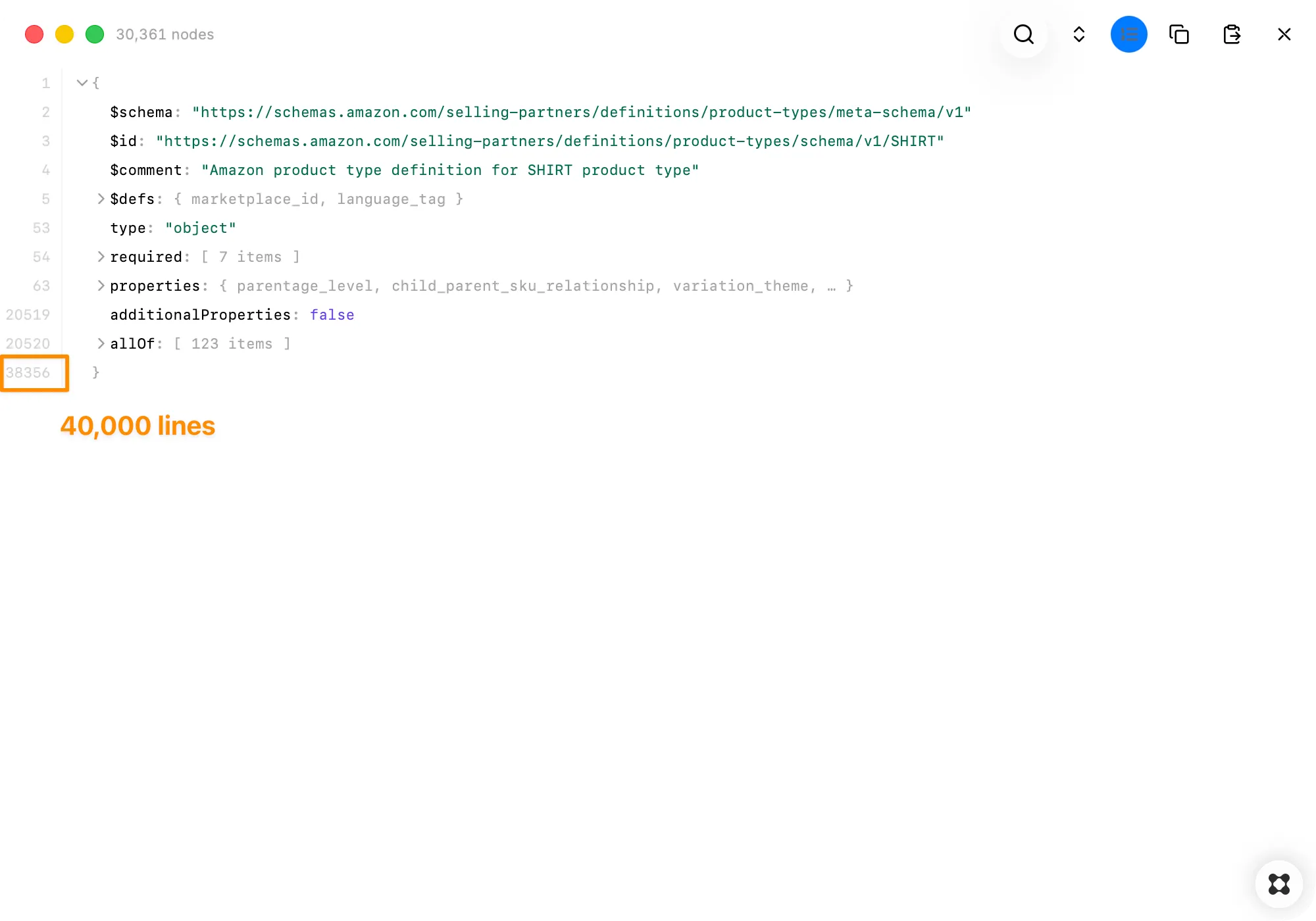This screenshot has height=921, width=1316.
Task: Expand the allOf array
Action: click(x=101, y=343)
